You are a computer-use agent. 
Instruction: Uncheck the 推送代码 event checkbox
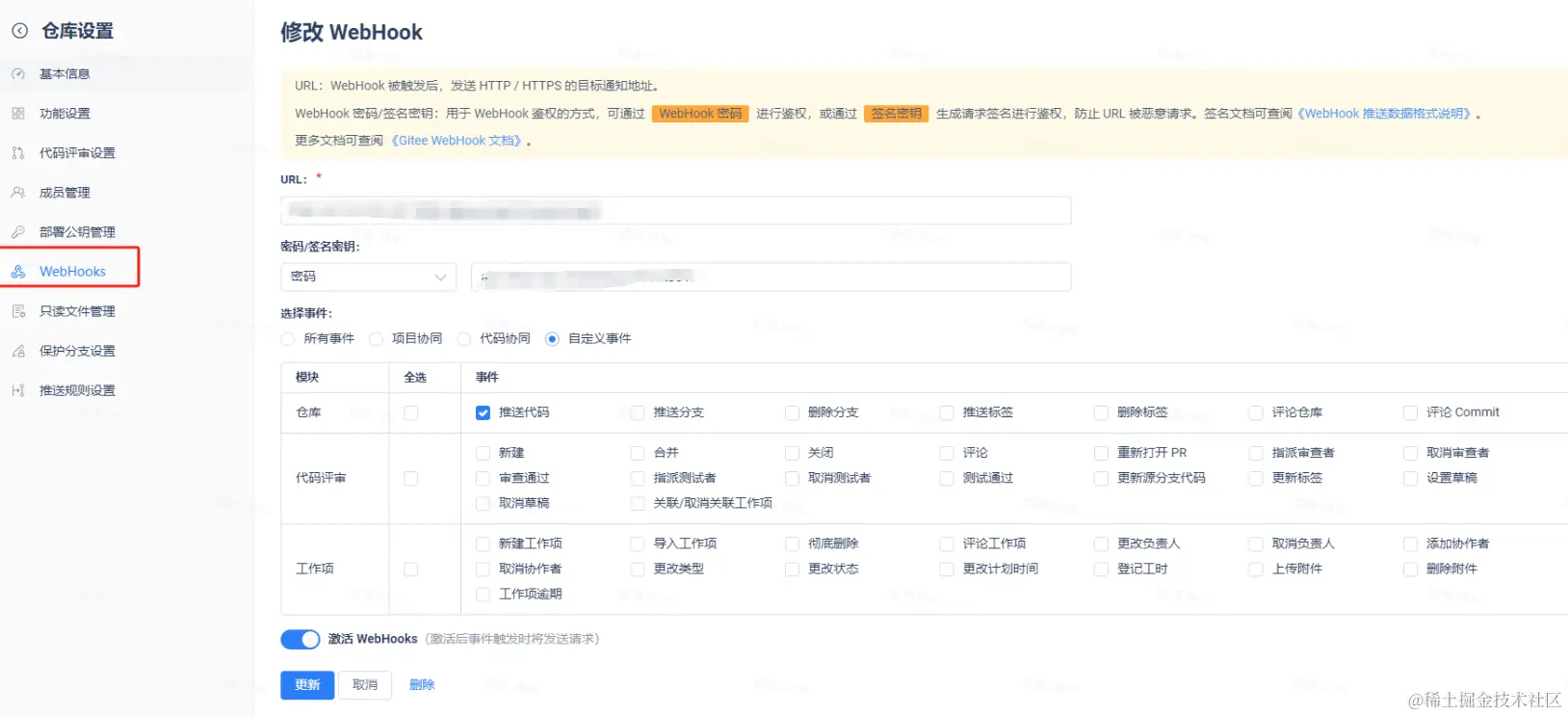(x=483, y=412)
